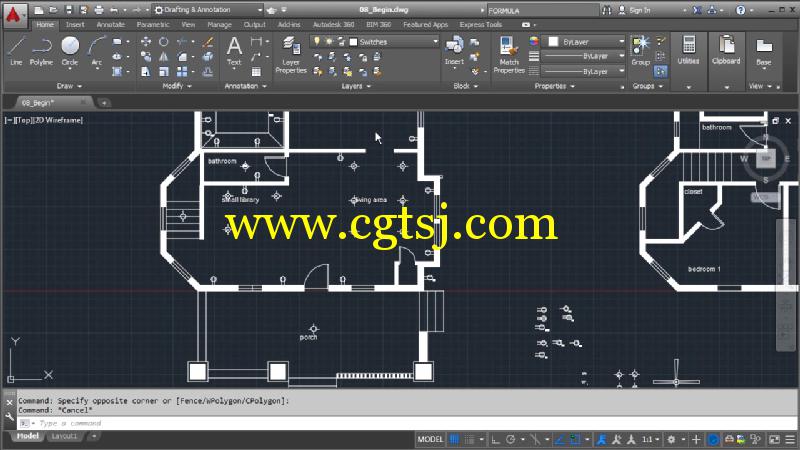Viewport: 800px width, 450px height.
Task: Click the Rotate tool in Modify panel
Action: click(x=164, y=42)
